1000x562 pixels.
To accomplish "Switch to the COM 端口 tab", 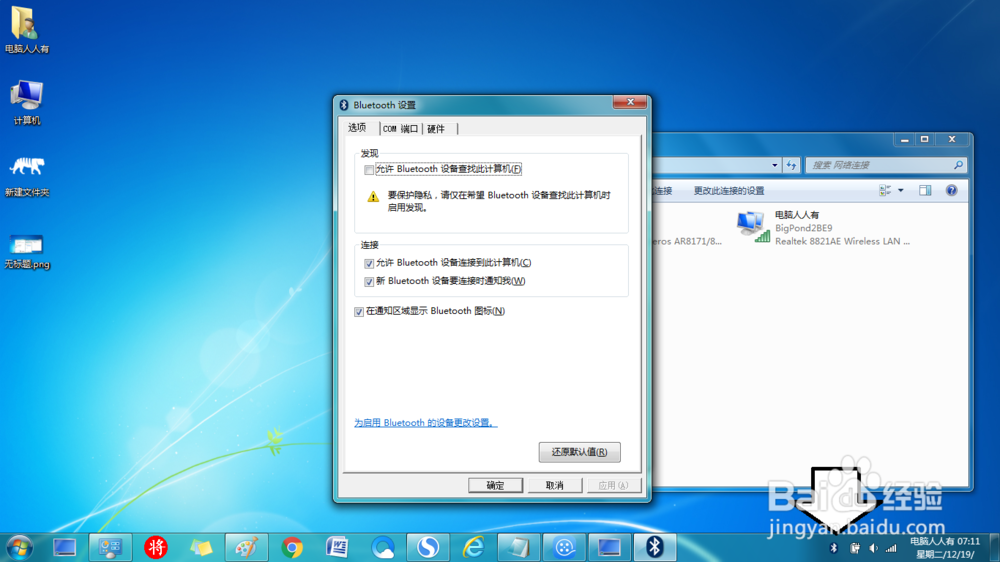I will pyautogui.click(x=401, y=129).
